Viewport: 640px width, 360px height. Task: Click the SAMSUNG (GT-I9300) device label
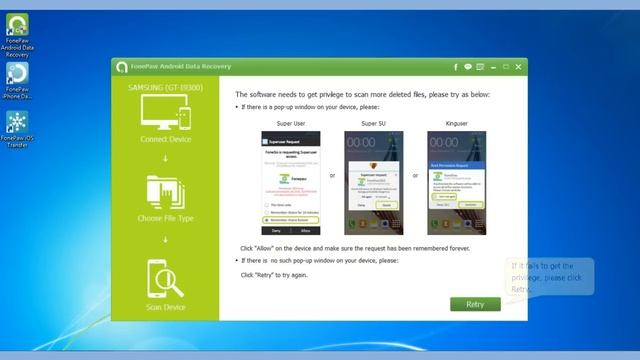point(165,88)
